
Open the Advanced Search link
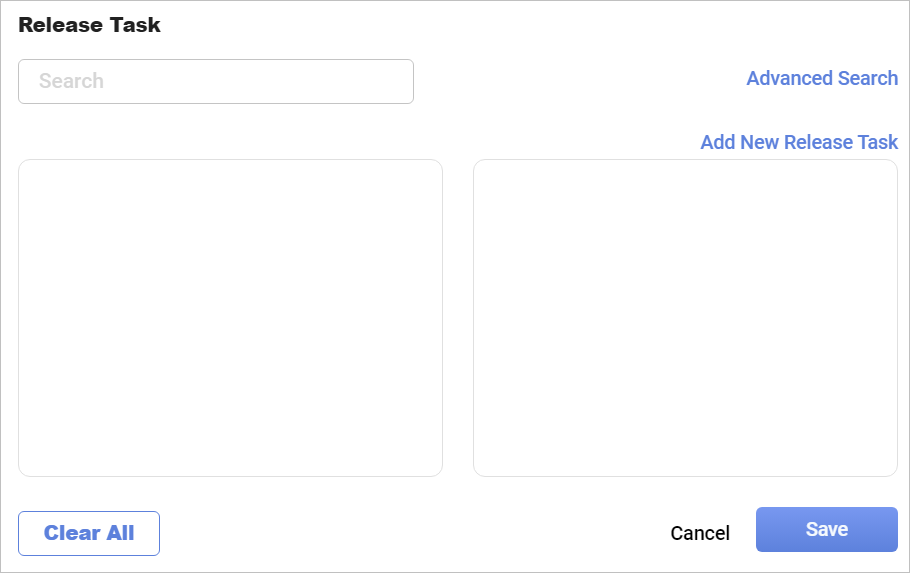[822, 78]
